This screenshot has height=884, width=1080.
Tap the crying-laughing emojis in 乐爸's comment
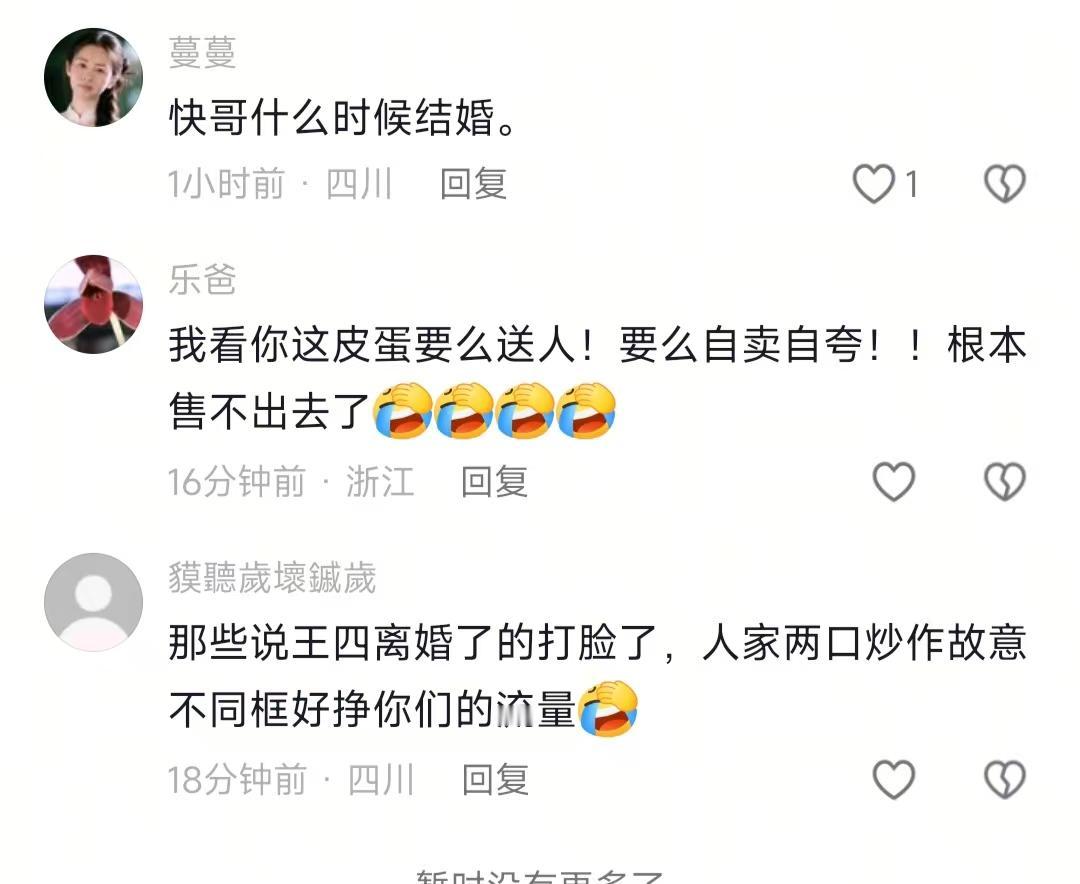point(495,411)
